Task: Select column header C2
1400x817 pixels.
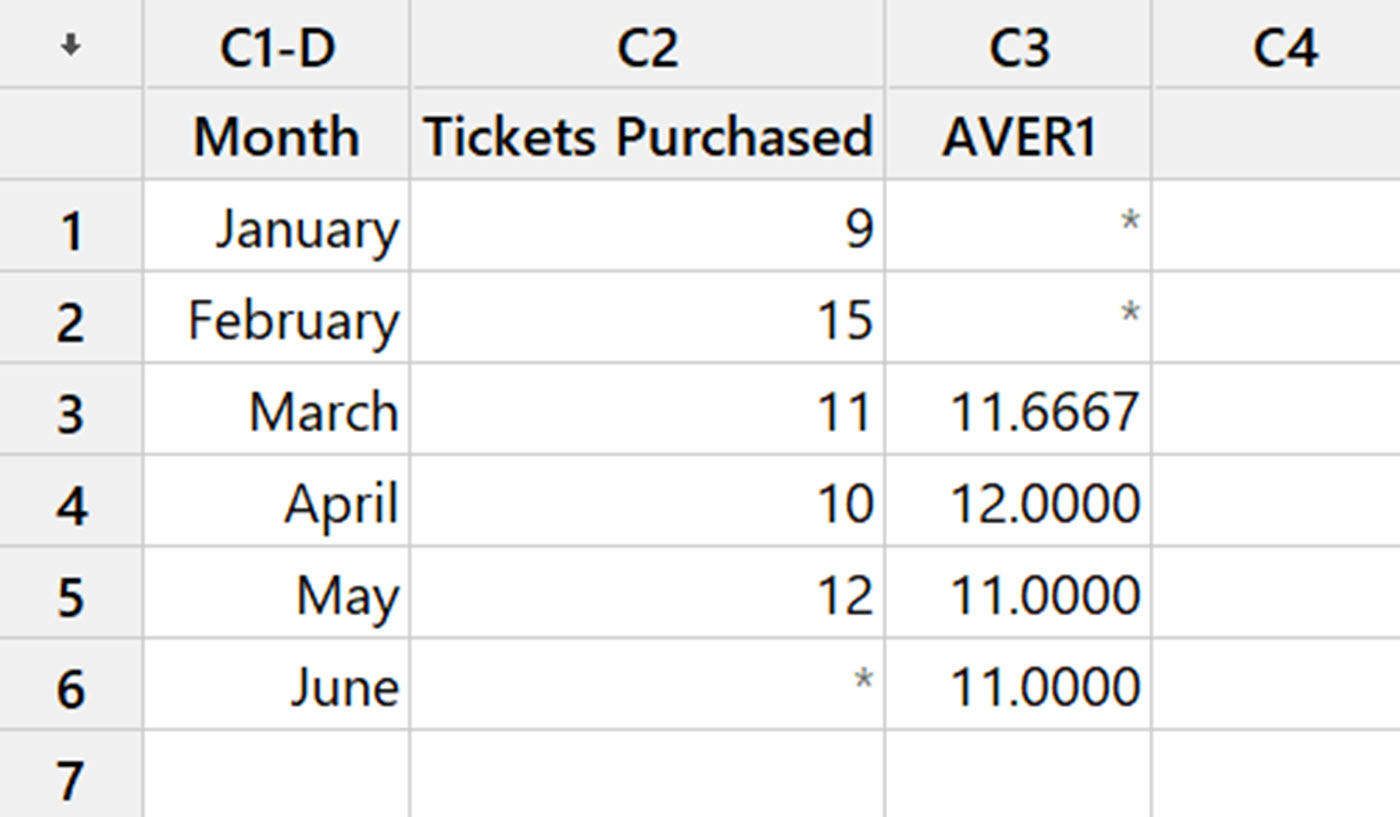Action: 647,45
